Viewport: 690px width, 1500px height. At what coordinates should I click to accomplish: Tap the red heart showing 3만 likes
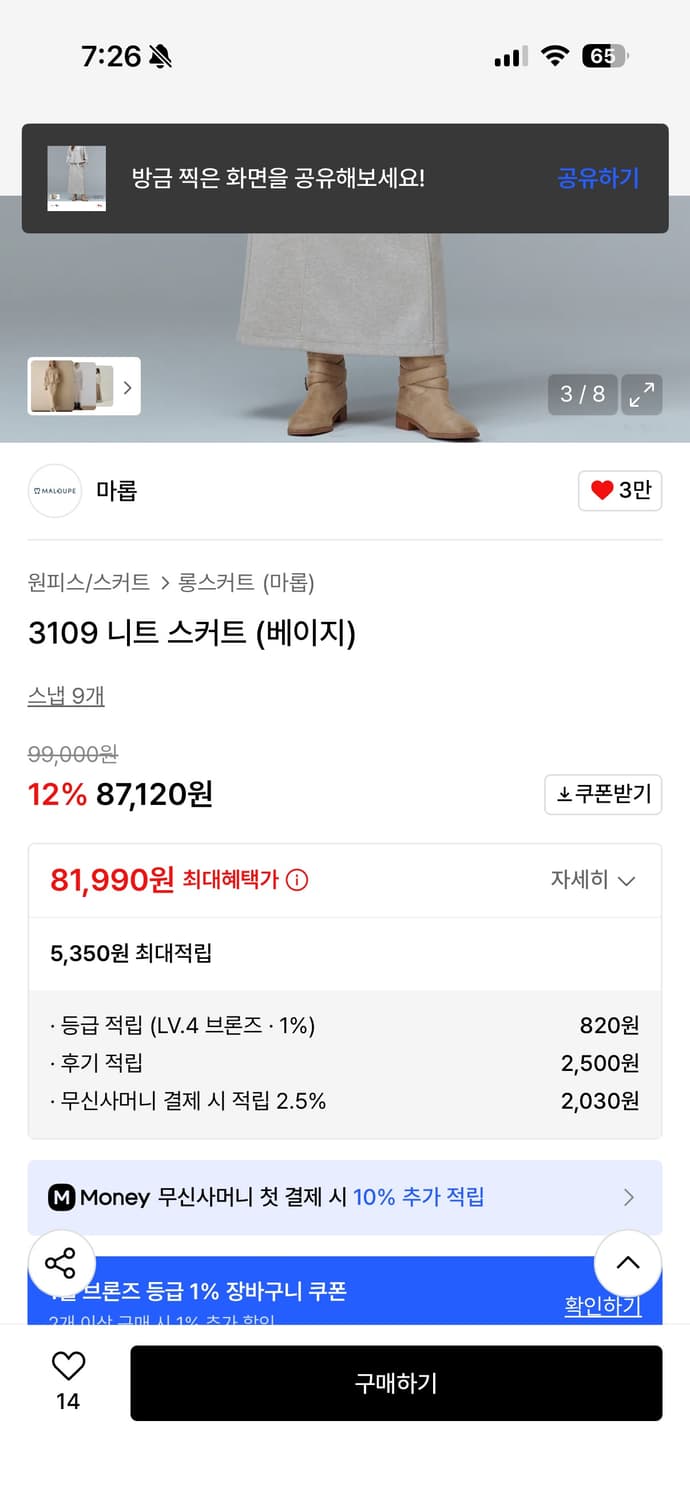(620, 491)
